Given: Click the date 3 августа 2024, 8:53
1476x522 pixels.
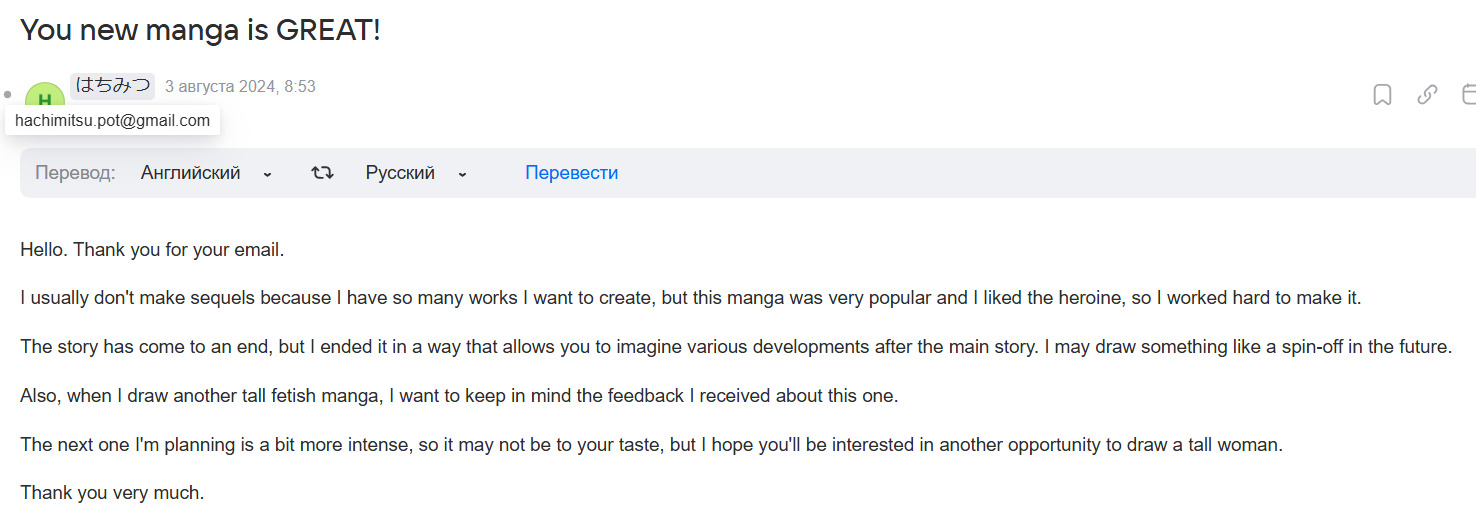Looking at the screenshot, I should point(240,87).
